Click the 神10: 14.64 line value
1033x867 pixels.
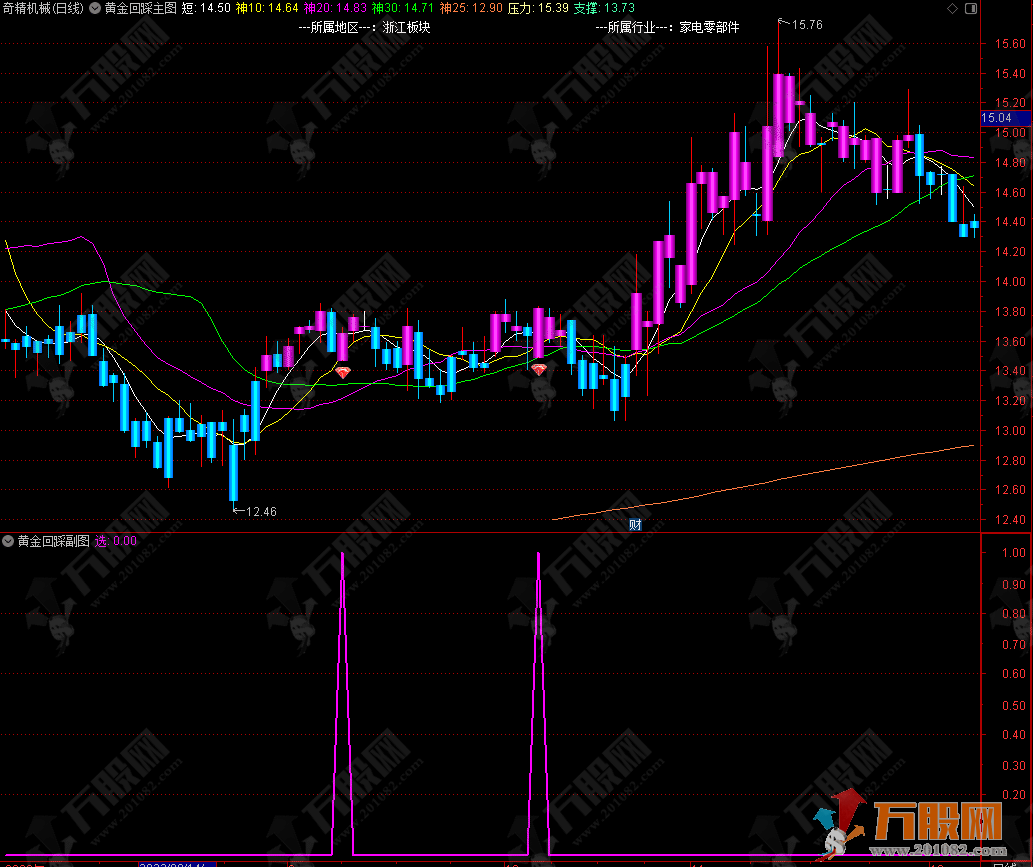pos(267,9)
